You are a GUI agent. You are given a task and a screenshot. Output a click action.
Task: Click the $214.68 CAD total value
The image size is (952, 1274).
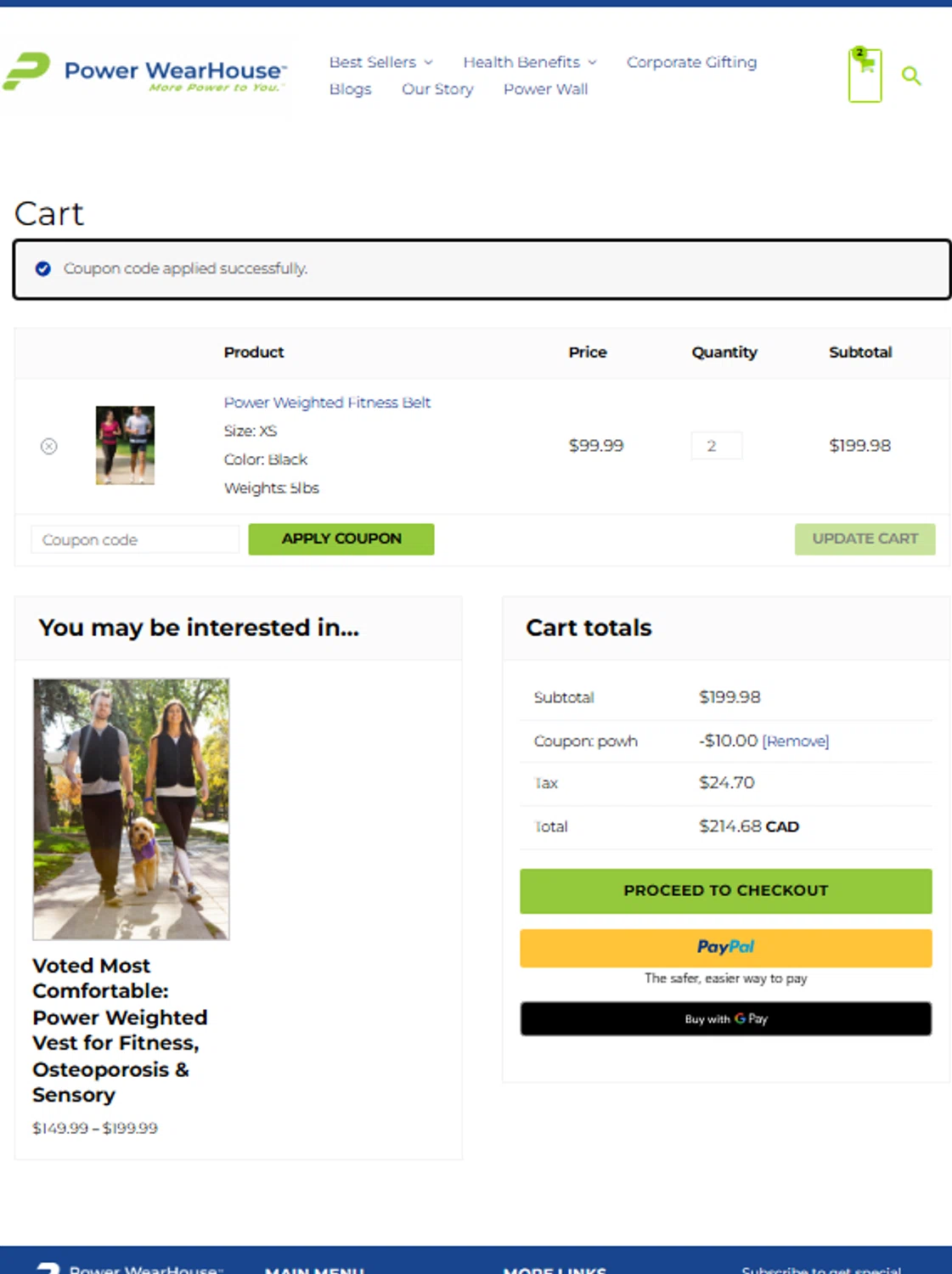[749, 826]
